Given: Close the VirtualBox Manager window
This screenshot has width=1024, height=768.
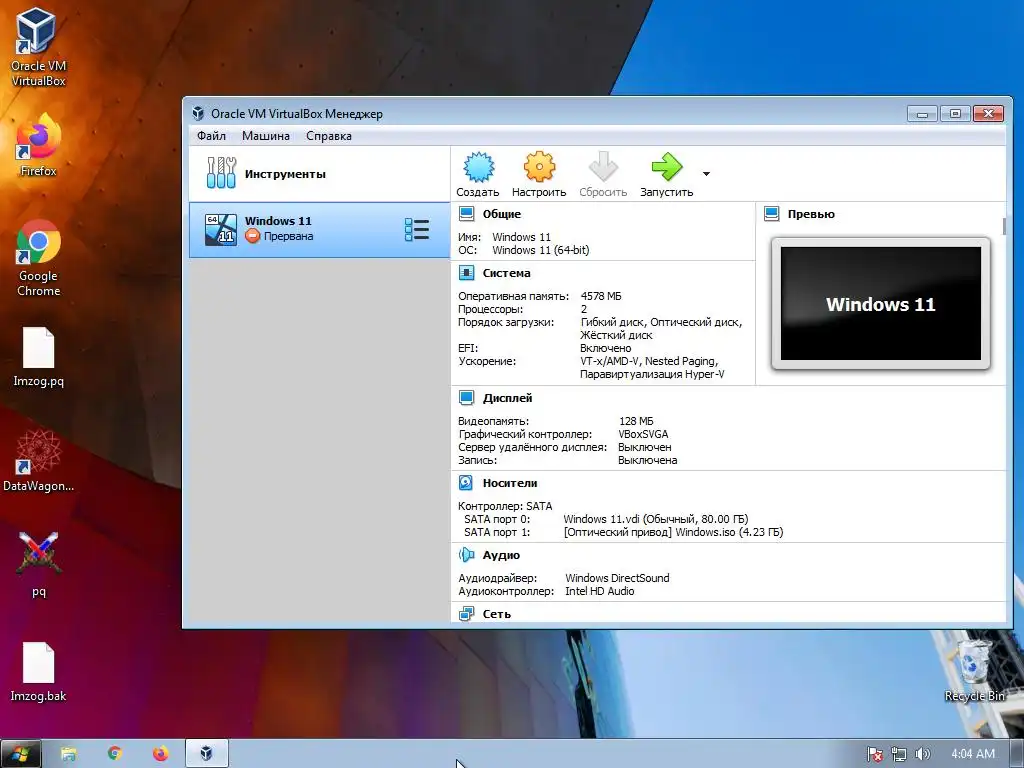Looking at the screenshot, I should pos(988,114).
